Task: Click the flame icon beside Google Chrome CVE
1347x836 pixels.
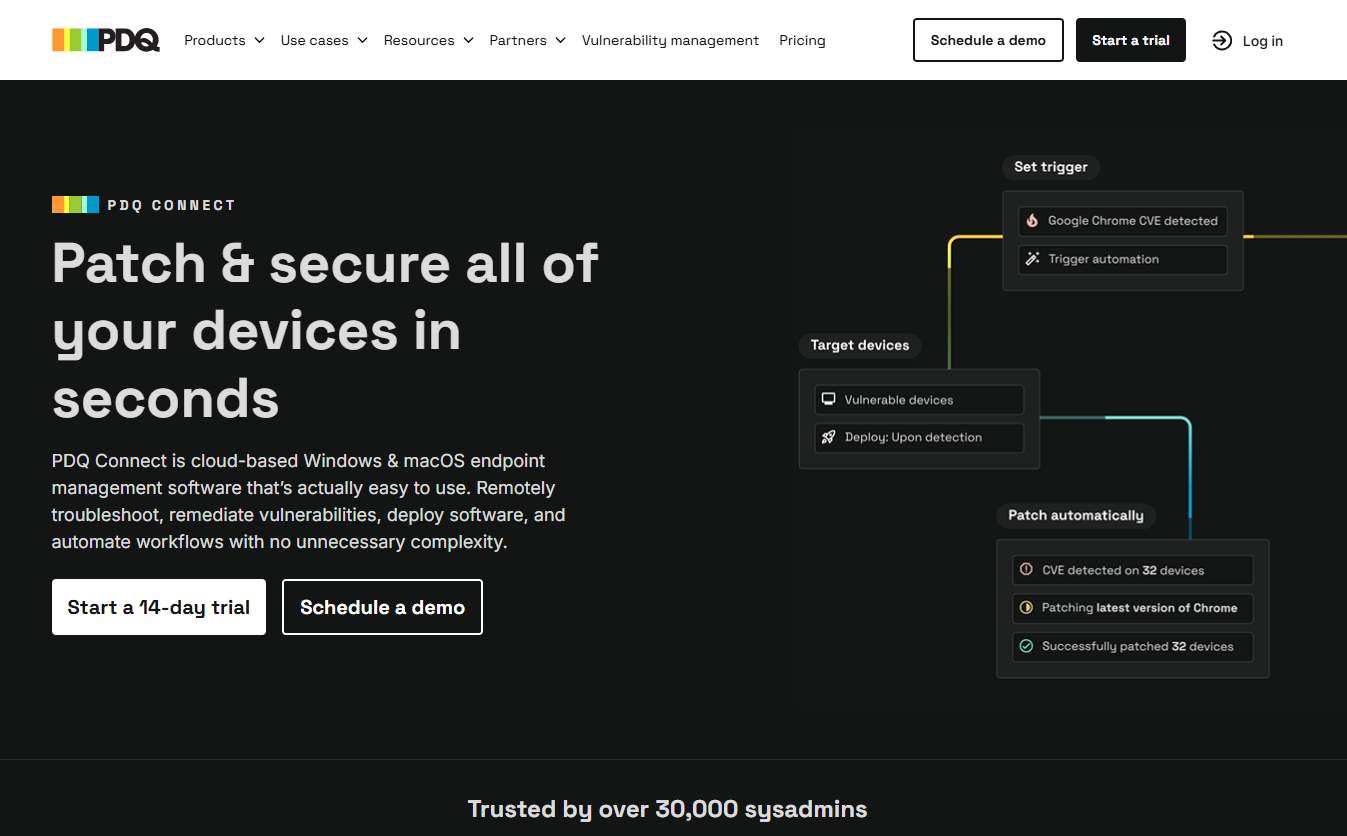Action: [1032, 221]
